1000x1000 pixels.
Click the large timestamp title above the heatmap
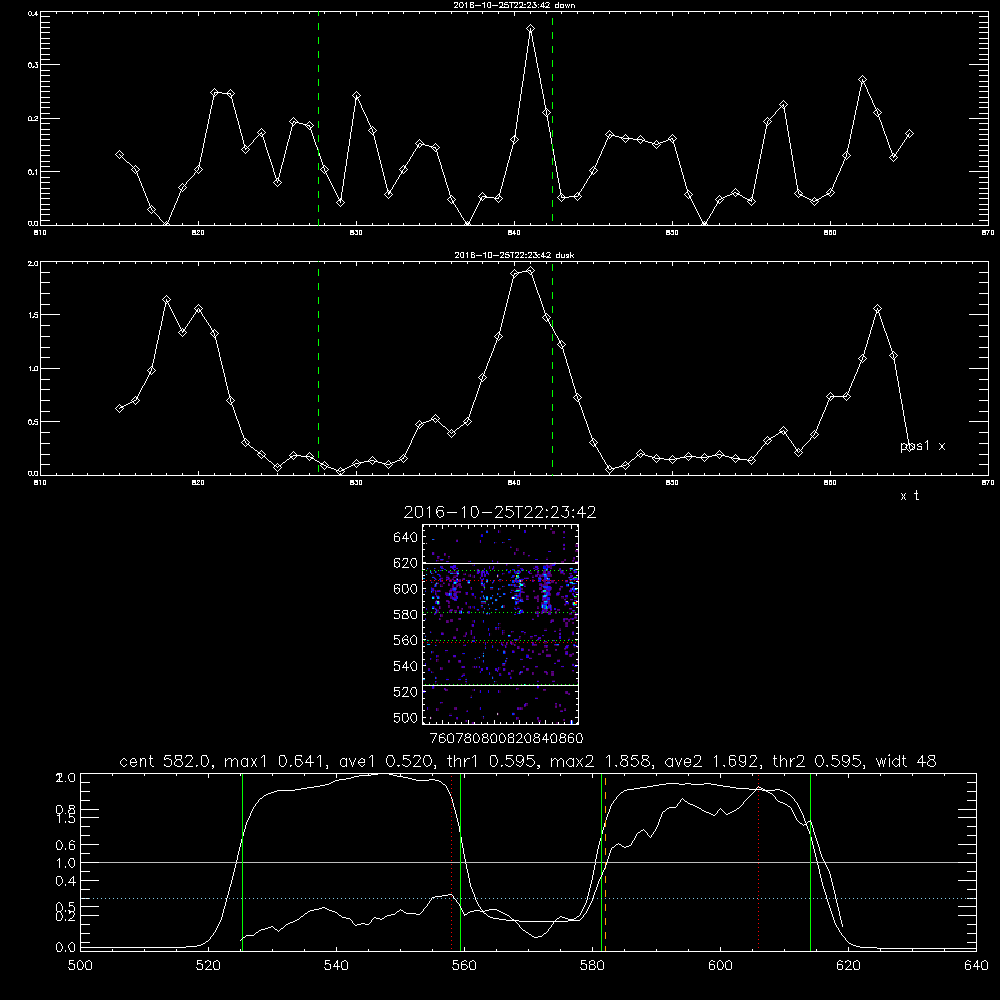click(500, 512)
